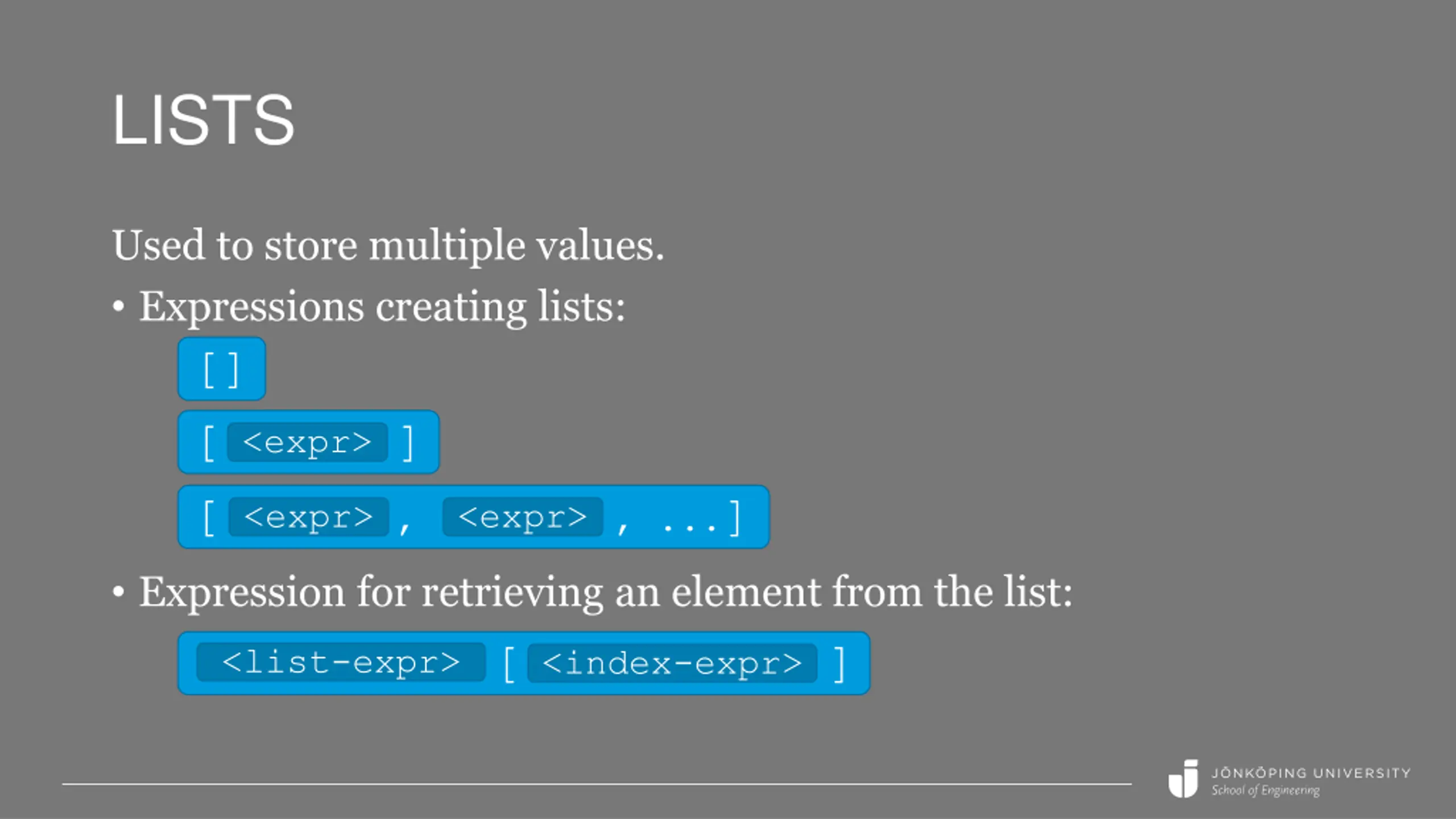Click the closing bracket of the single <expr> list
This screenshot has height=819, width=1456.
pyautogui.click(x=407, y=443)
